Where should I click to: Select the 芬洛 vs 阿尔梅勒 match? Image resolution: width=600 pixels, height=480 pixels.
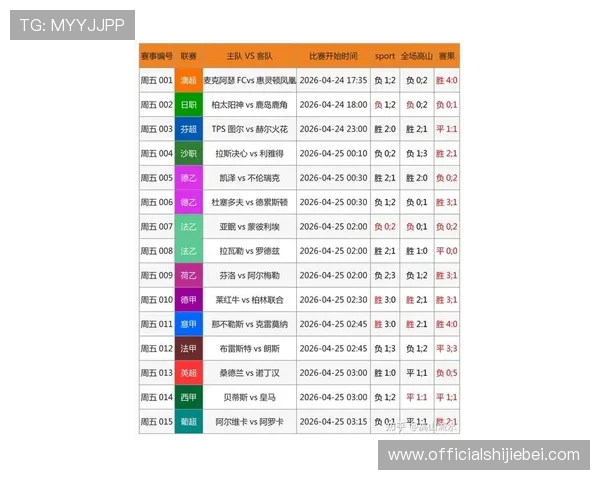249,276
